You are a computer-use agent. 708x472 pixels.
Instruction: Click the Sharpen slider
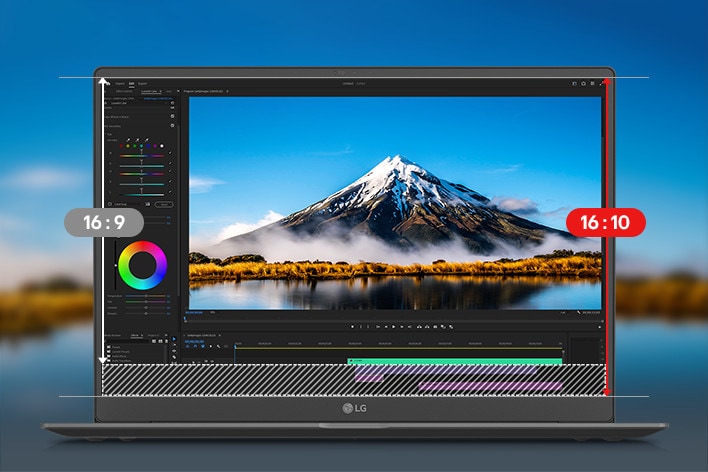145,313
